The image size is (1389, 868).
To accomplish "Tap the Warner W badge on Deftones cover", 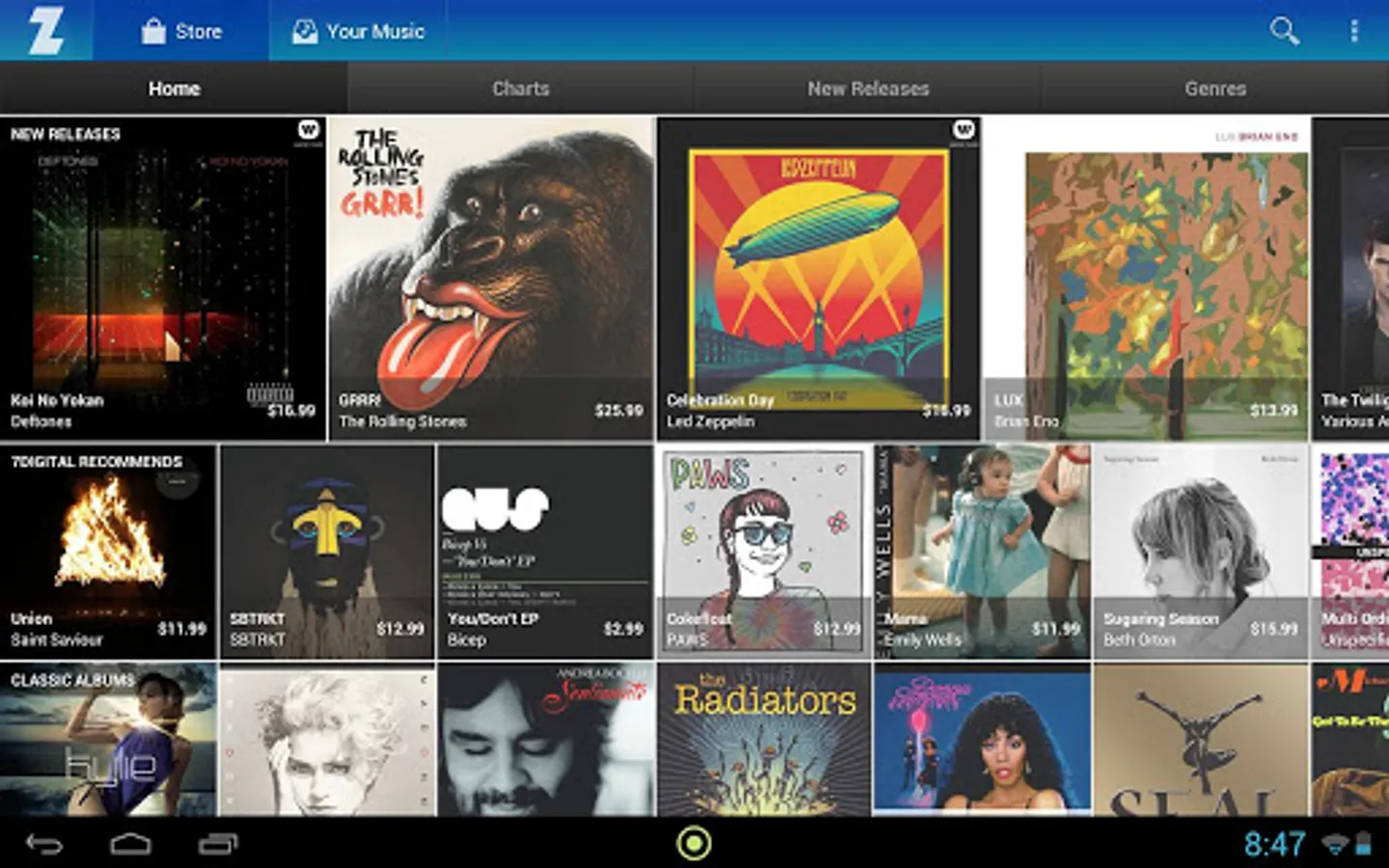I will (x=308, y=131).
